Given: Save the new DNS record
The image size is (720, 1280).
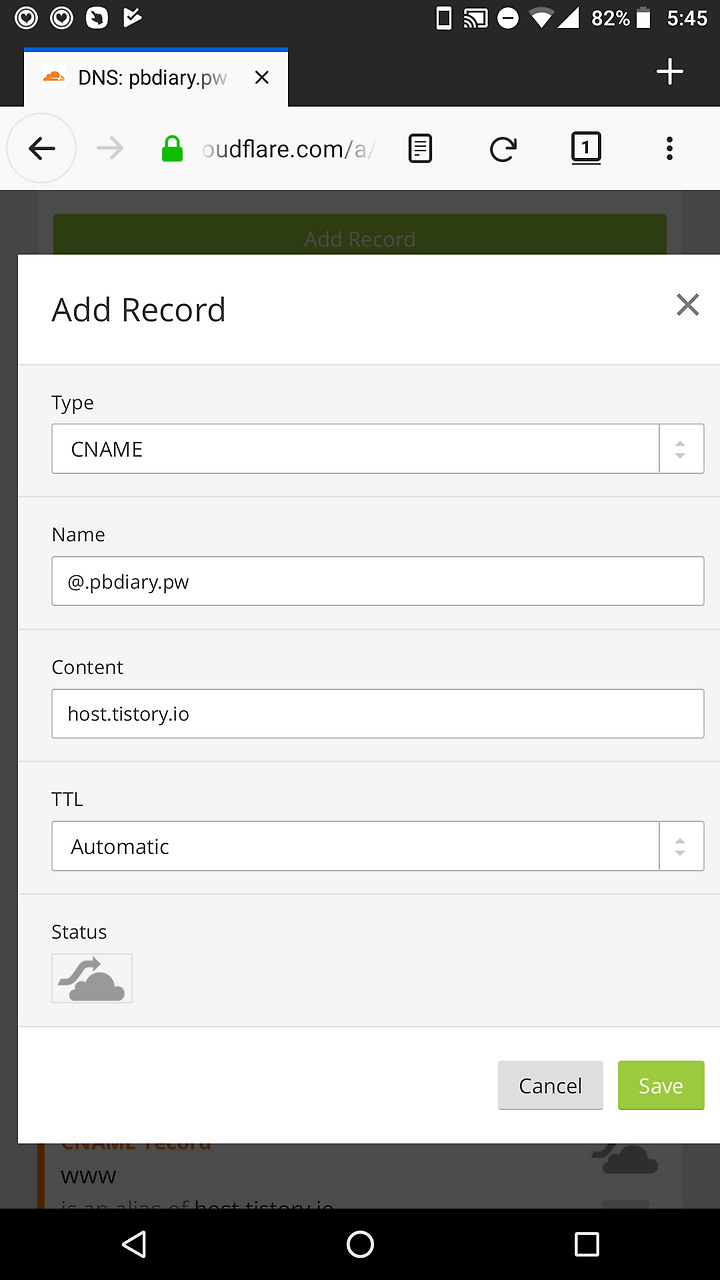Looking at the screenshot, I should click(x=661, y=1085).
